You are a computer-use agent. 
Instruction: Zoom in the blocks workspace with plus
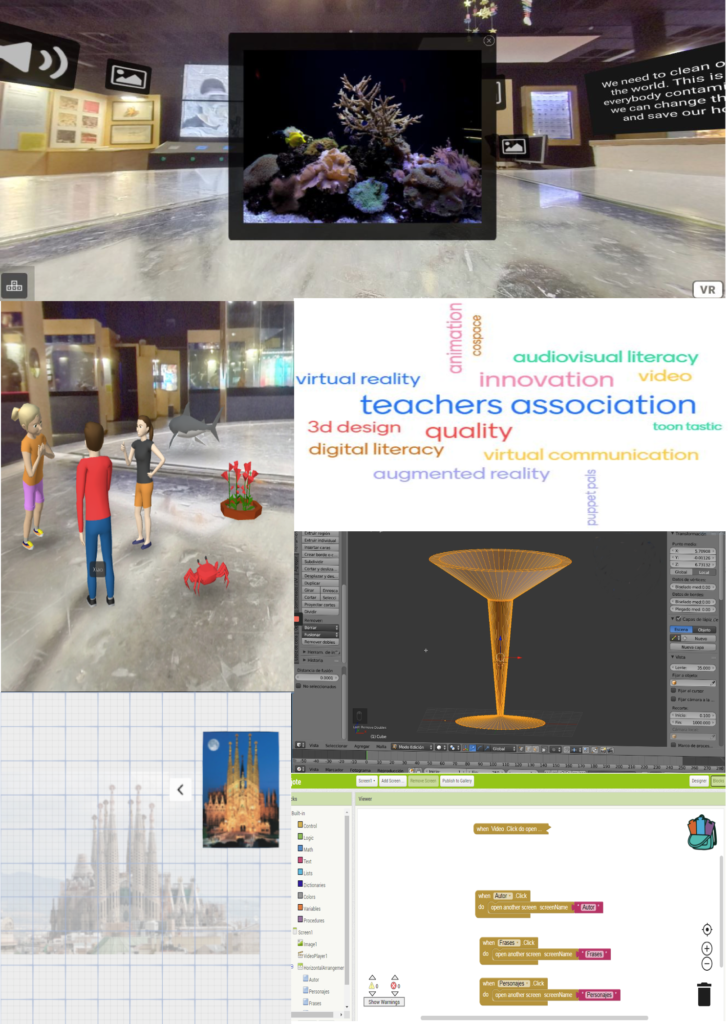point(707,948)
